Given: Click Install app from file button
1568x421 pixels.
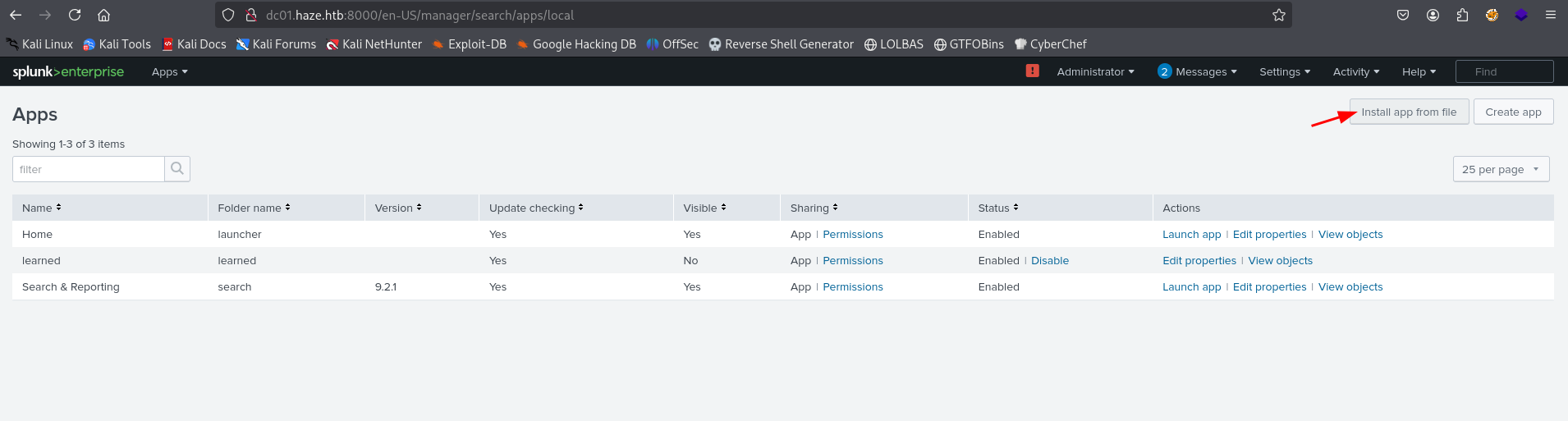Looking at the screenshot, I should 1409,112.
